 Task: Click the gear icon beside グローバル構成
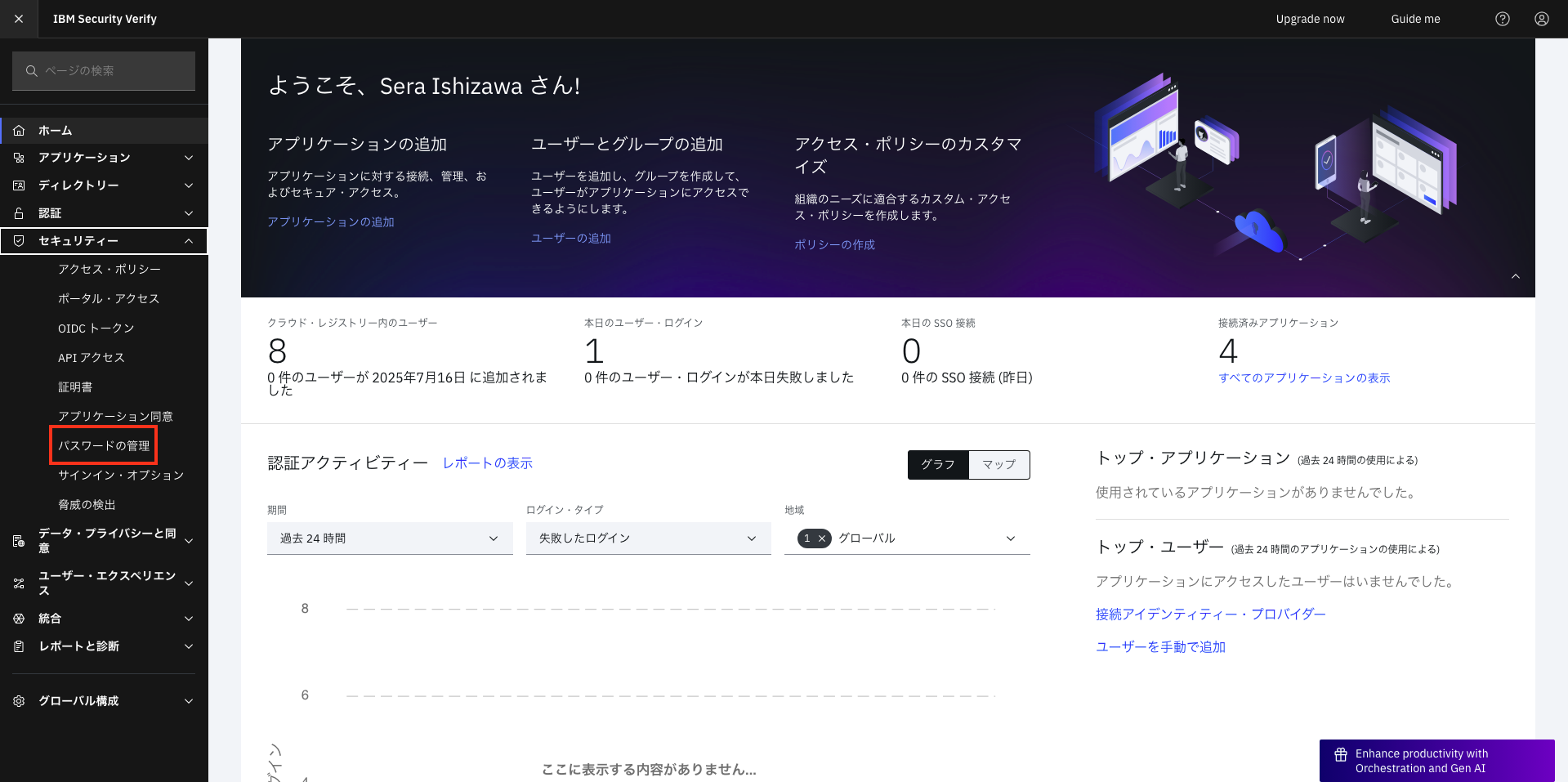pos(19,701)
